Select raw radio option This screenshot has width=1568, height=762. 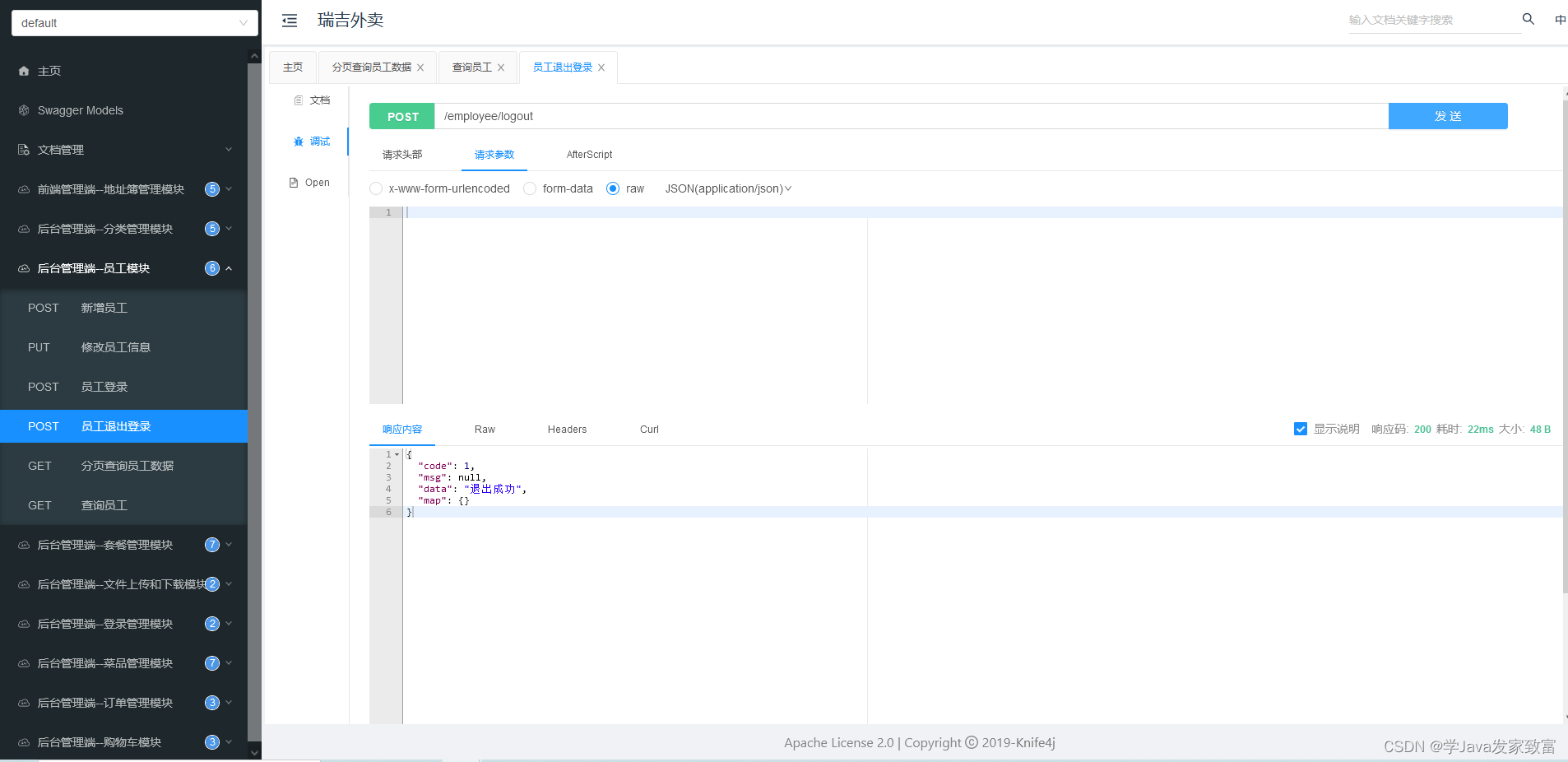click(x=613, y=188)
